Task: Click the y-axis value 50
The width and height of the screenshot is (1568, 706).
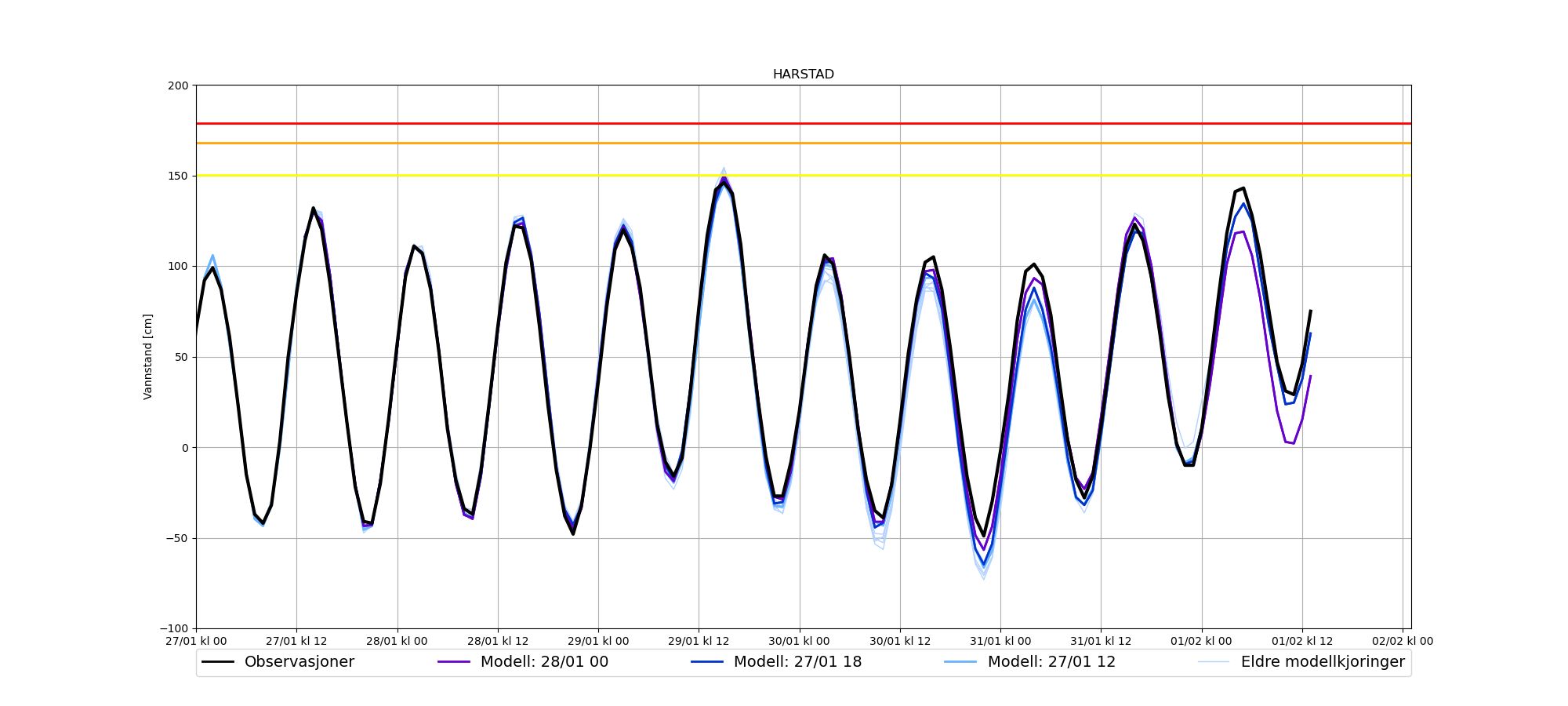Action: tap(182, 357)
